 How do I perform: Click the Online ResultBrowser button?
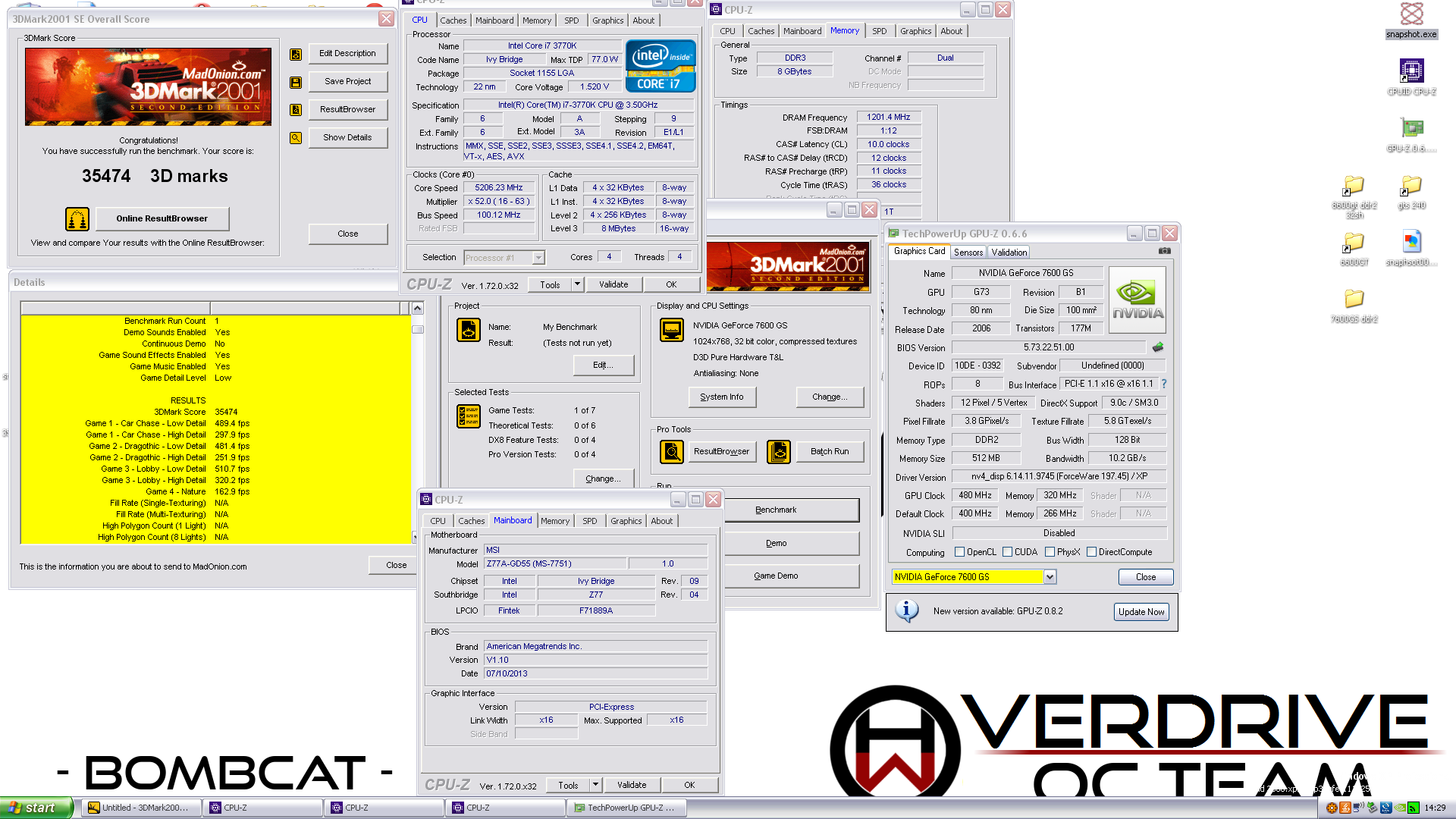pyautogui.click(x=162, y=218)
